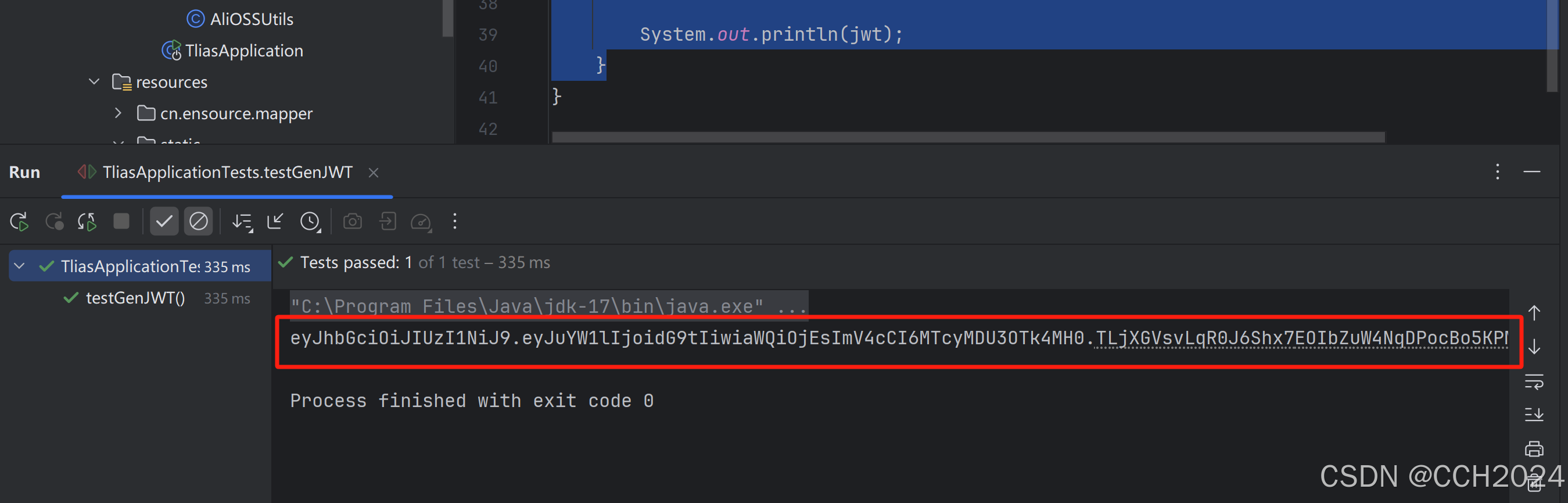Screen dimensions: 1568x503
Task: Click the Sort Tests by Duration icon
Action: 242,221
